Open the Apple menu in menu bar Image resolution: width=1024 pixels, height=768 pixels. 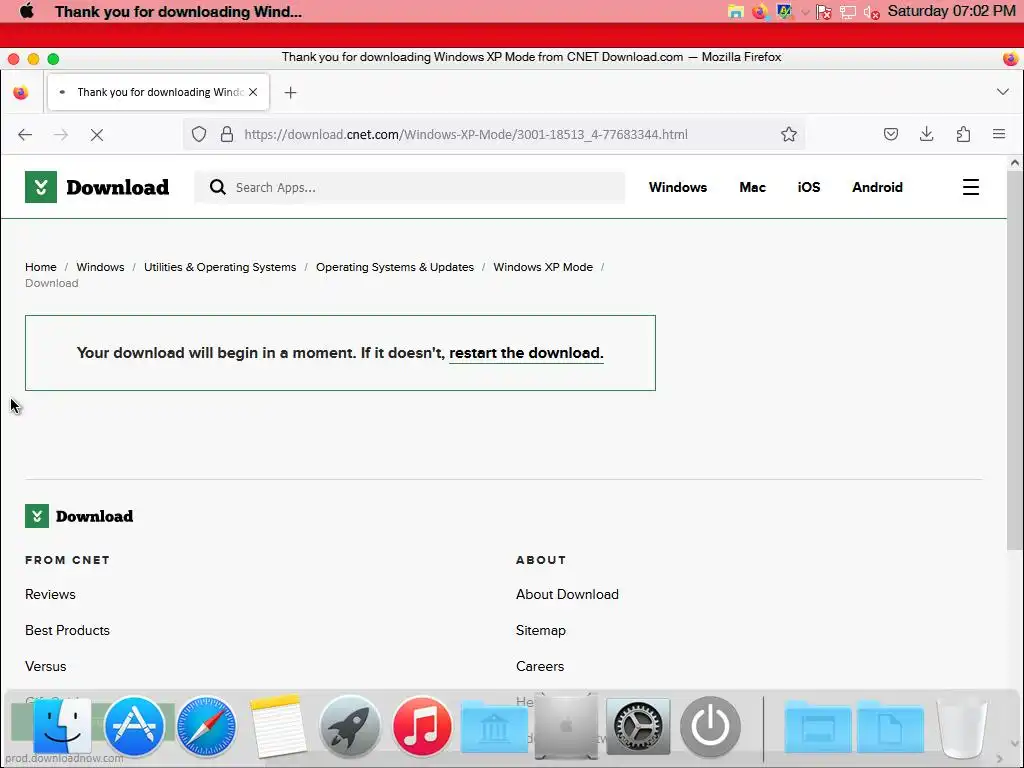point(27,11)
